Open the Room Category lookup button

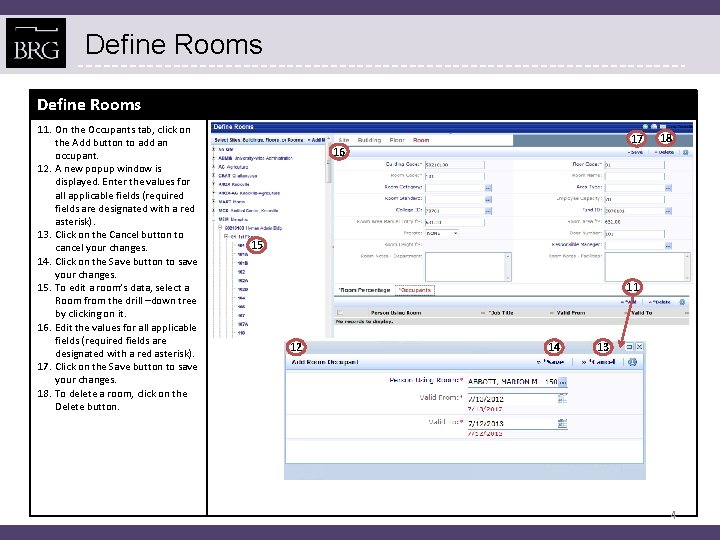tap(488, 188)
